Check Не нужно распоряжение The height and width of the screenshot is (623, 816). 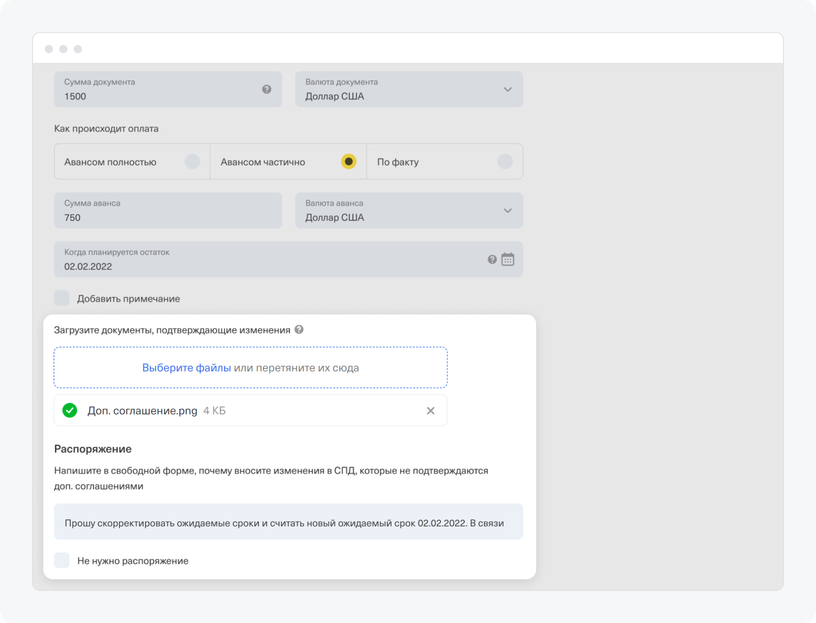pyautogui.click(x=61, y=560)
